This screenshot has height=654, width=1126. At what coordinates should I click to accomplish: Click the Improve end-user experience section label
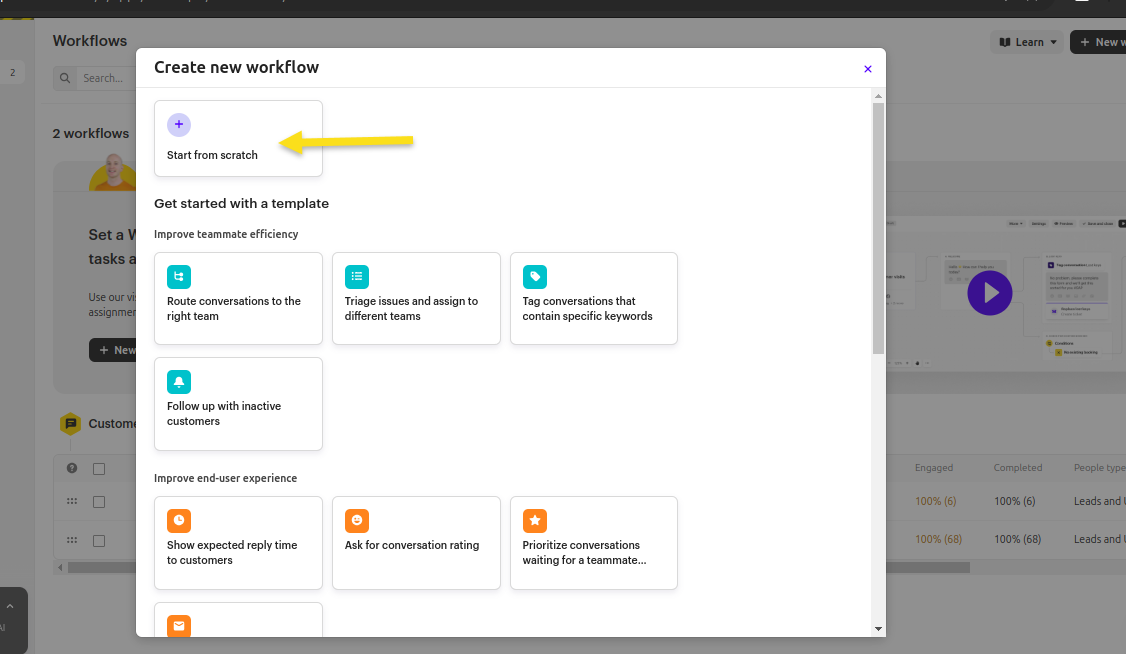click(x=225, y=478)
